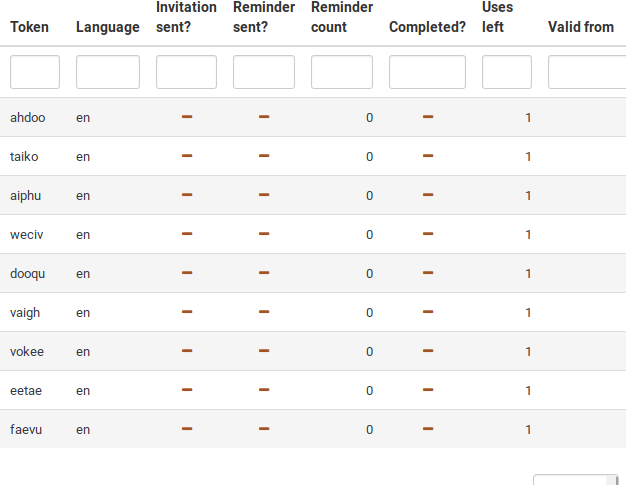Focus the Token filter input box

[35, 72]
